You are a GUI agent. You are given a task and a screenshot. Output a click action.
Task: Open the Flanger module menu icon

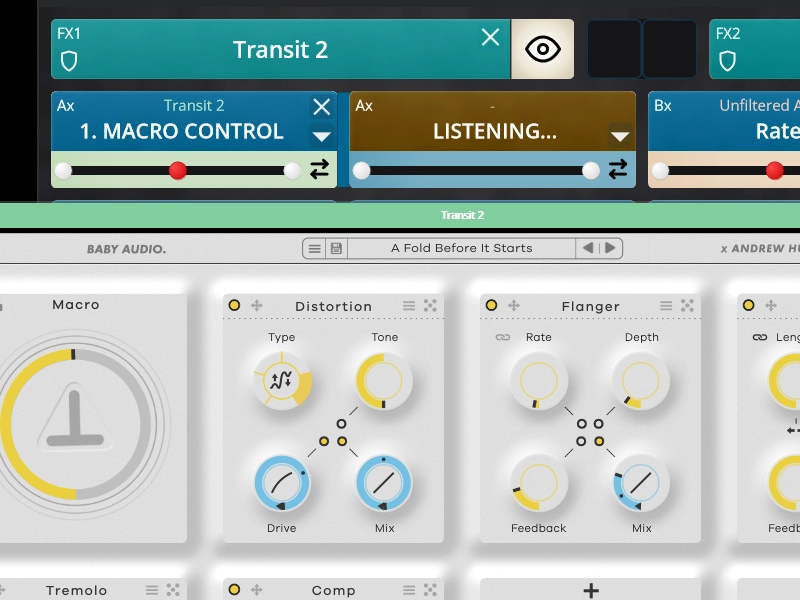coord(666,306)
